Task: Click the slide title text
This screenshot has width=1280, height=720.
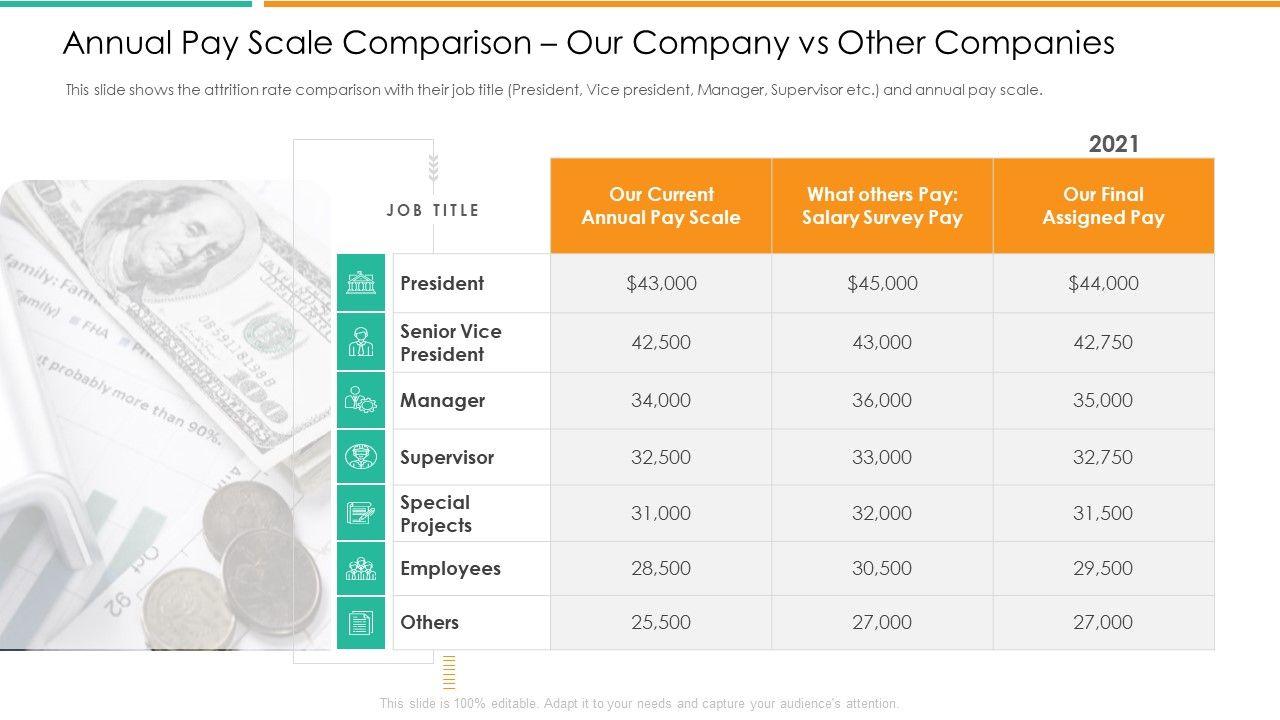Action: pyautogui.click(x=588, y=43)
